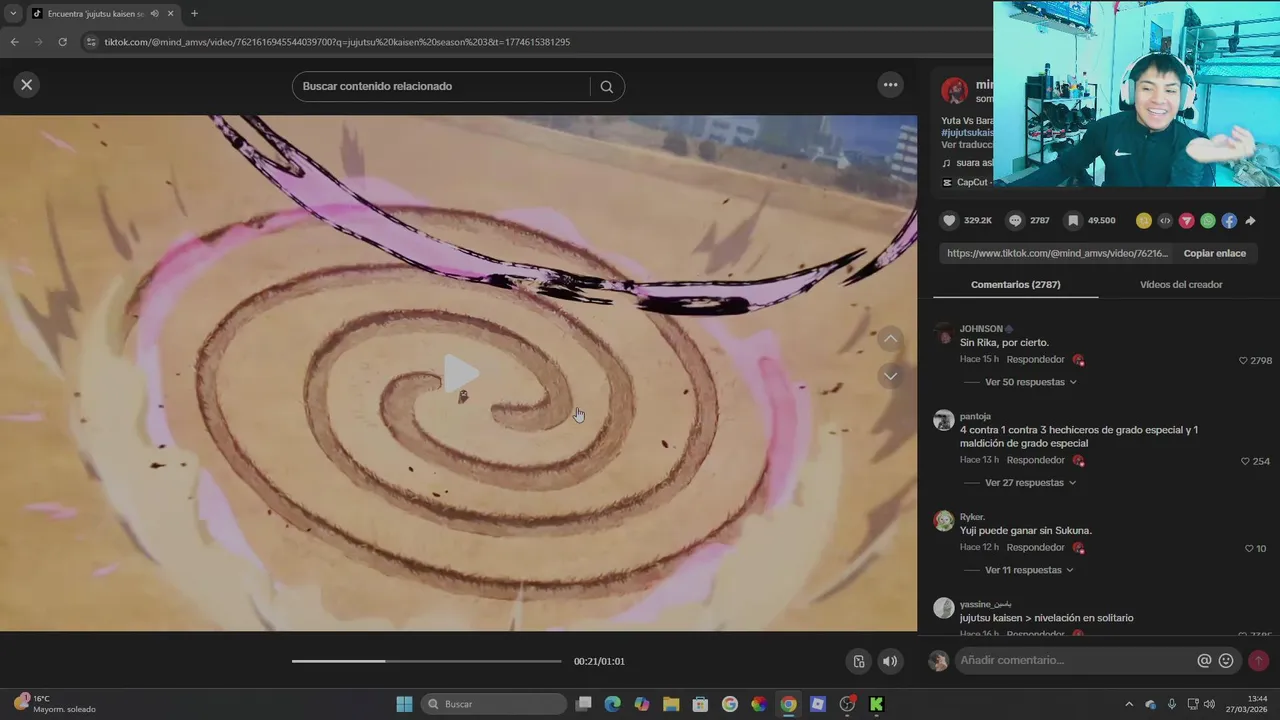Viewport: 1280px width, 720px height.
Task: Open the weather widget showing 16°C
Action: pos(55,704)
